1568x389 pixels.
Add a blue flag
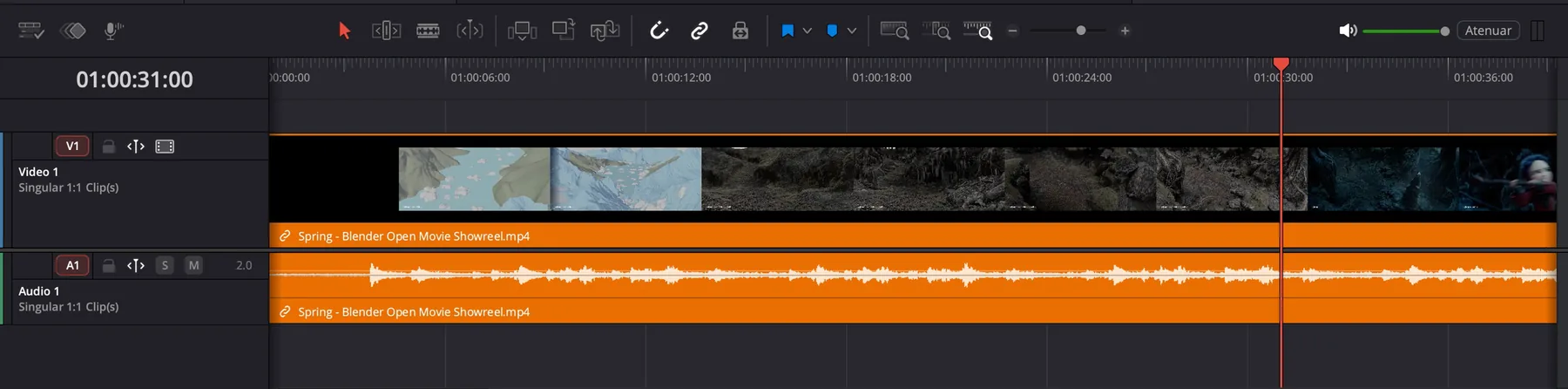click(x=787, y=31)
